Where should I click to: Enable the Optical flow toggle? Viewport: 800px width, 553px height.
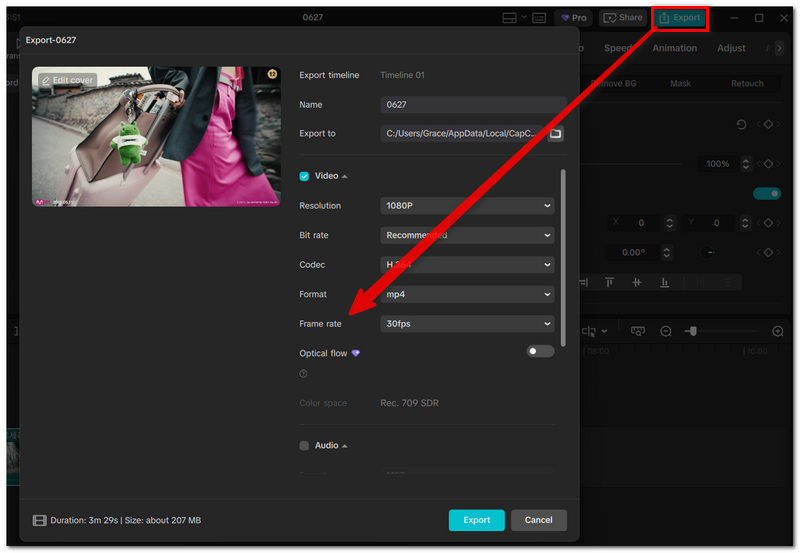click(x=540, y=351)
